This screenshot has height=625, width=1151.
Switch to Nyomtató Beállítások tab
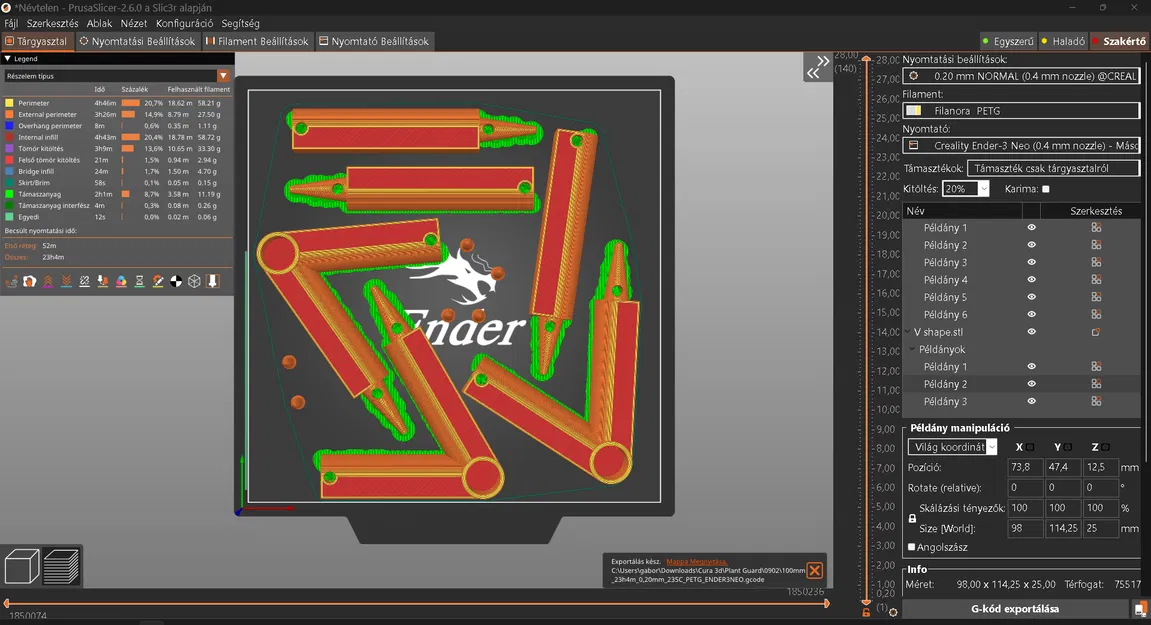tap(374, 41)
